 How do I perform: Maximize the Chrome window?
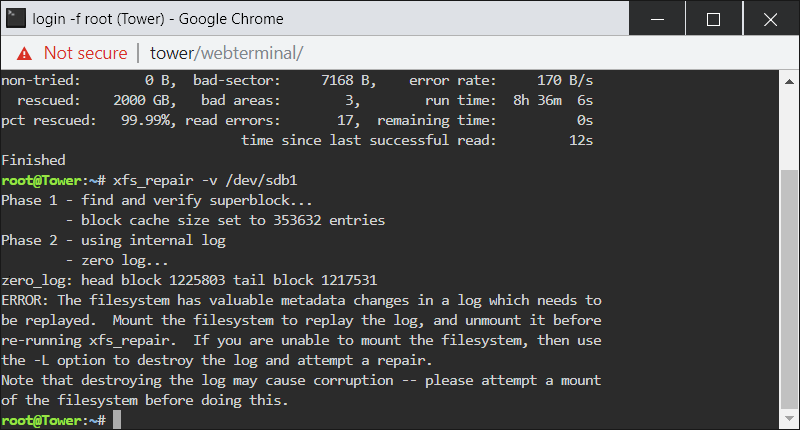(x=713, y=19)
